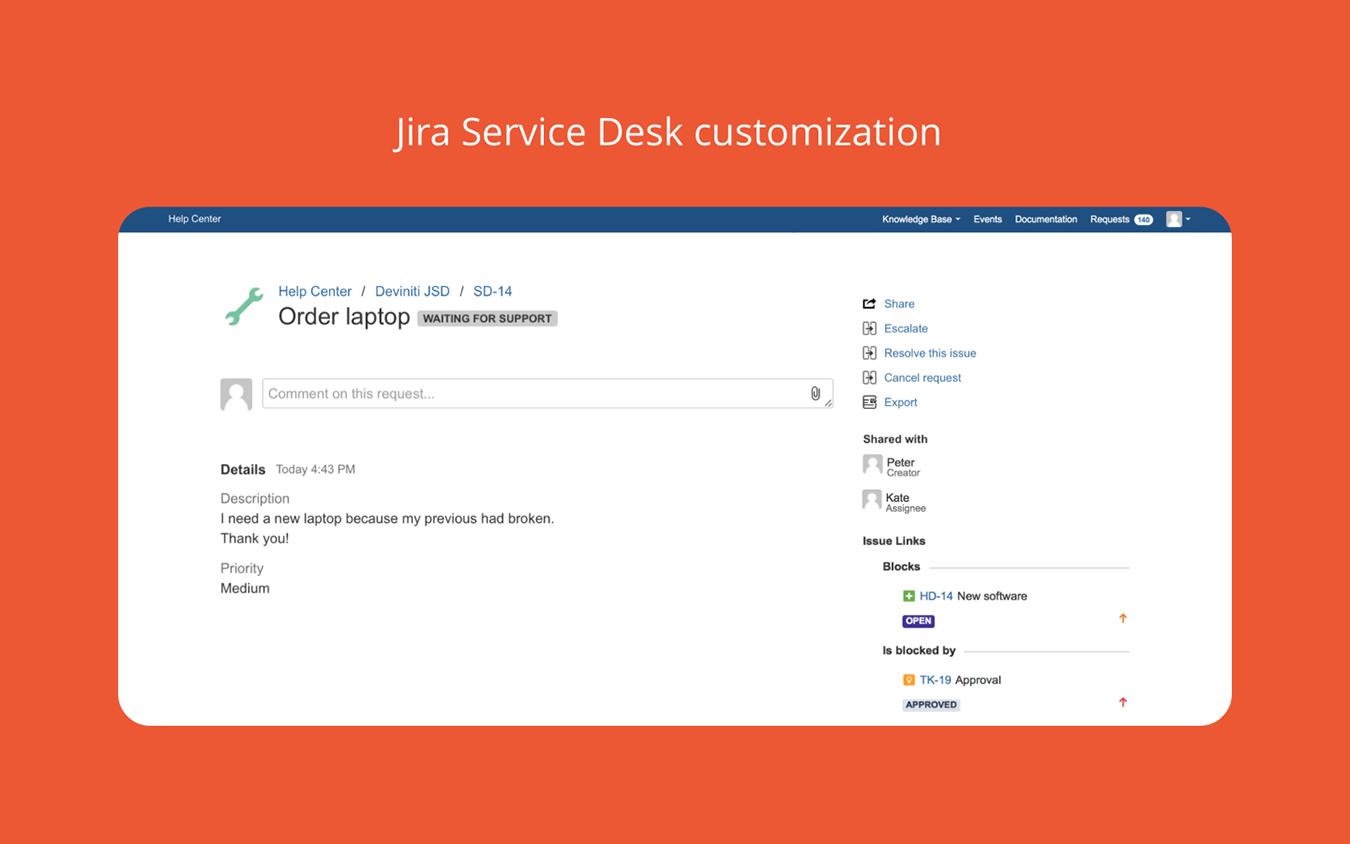Go to Help Center breadcrumb link
This screenshot has height=844, width=1350.
coord(315,291)
